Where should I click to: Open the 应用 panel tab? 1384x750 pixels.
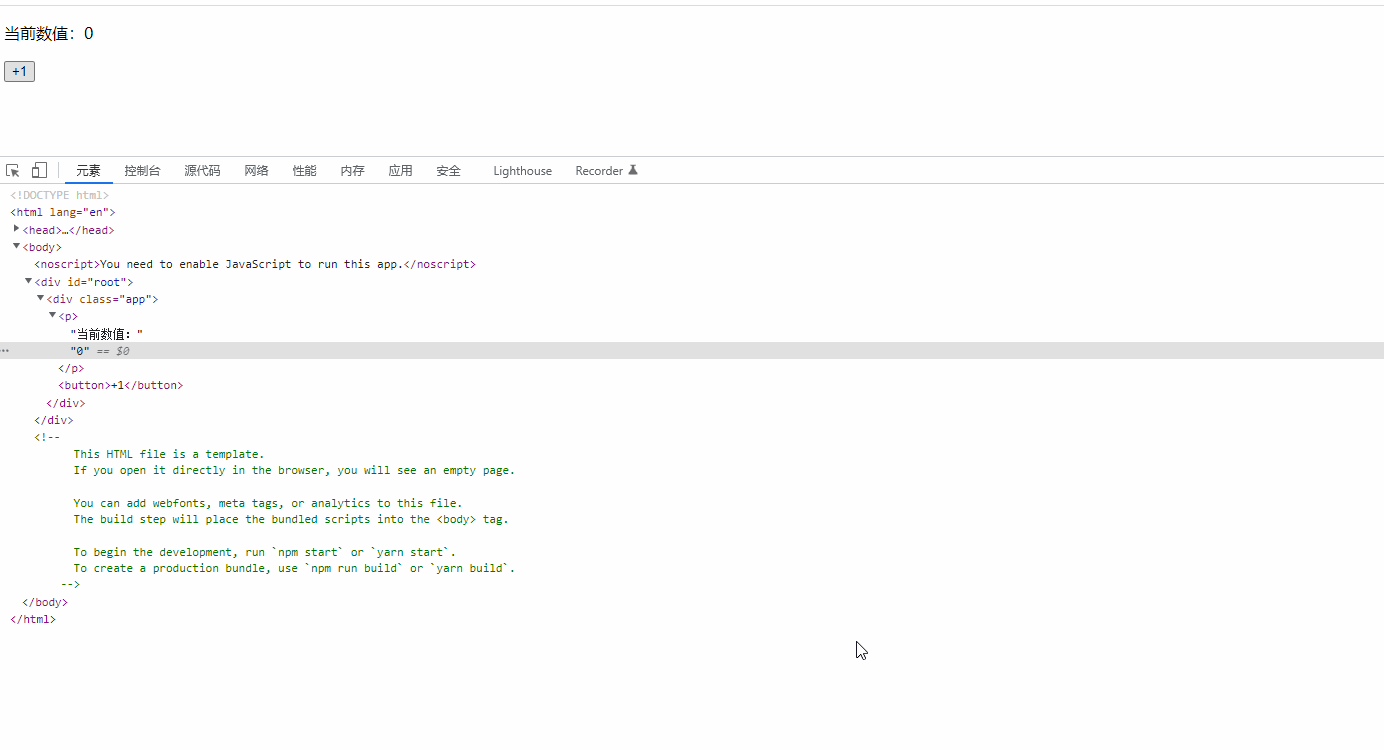pos(400,170)
